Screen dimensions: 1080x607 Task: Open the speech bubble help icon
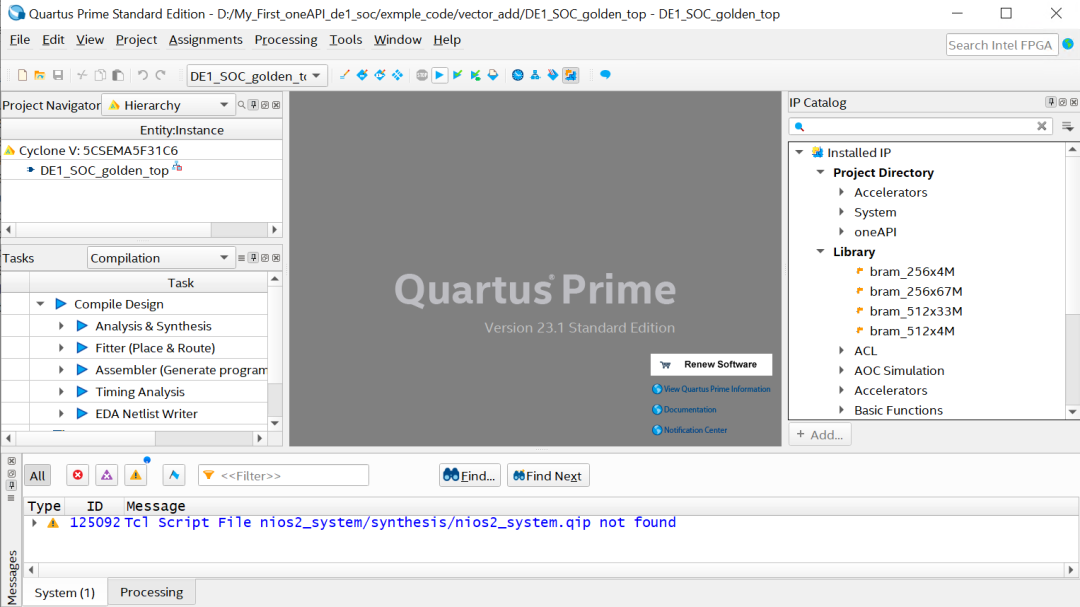point(605,74)
